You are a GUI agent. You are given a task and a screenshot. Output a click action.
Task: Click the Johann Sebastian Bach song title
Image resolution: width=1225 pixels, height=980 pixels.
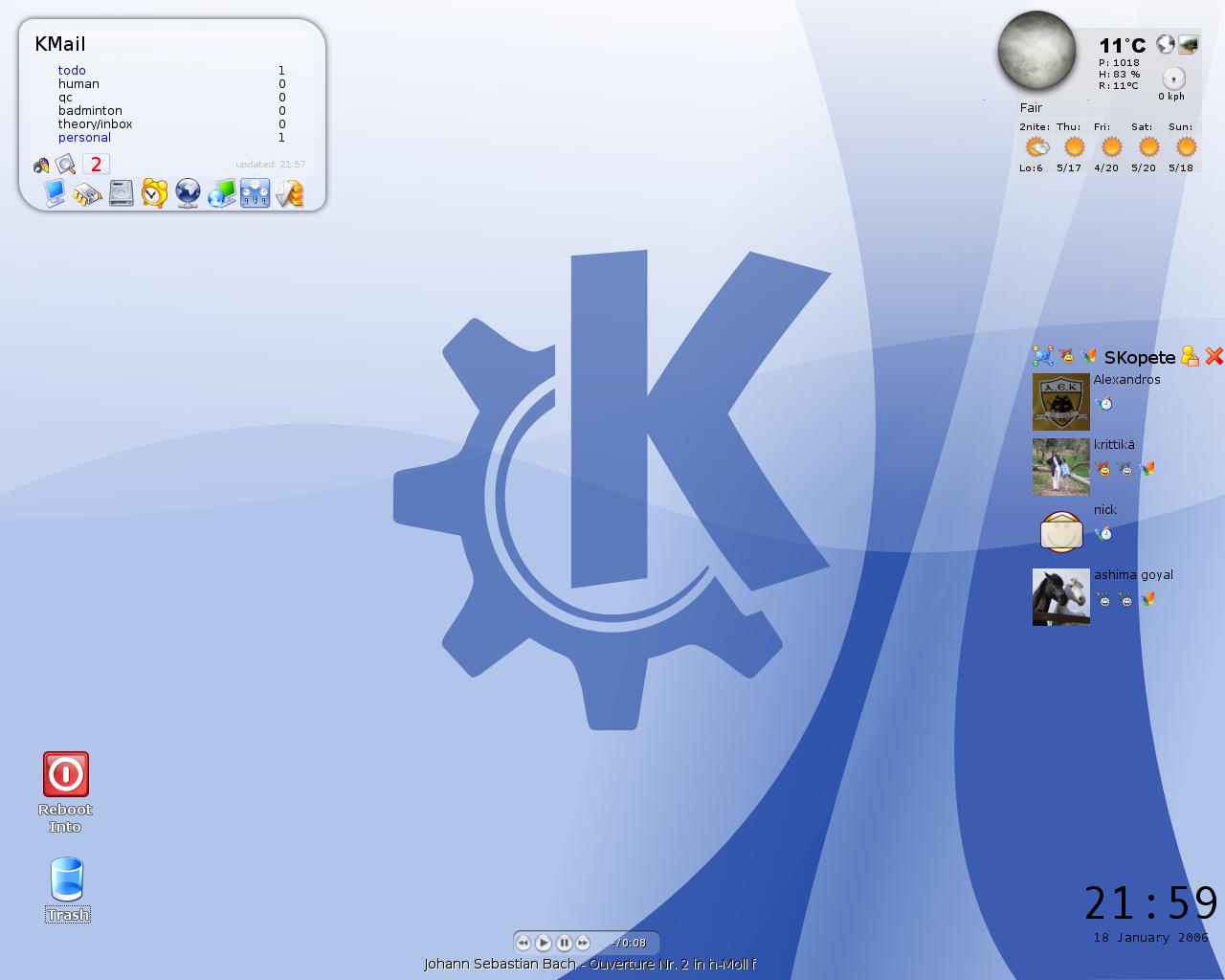click(x=590, y=964)
